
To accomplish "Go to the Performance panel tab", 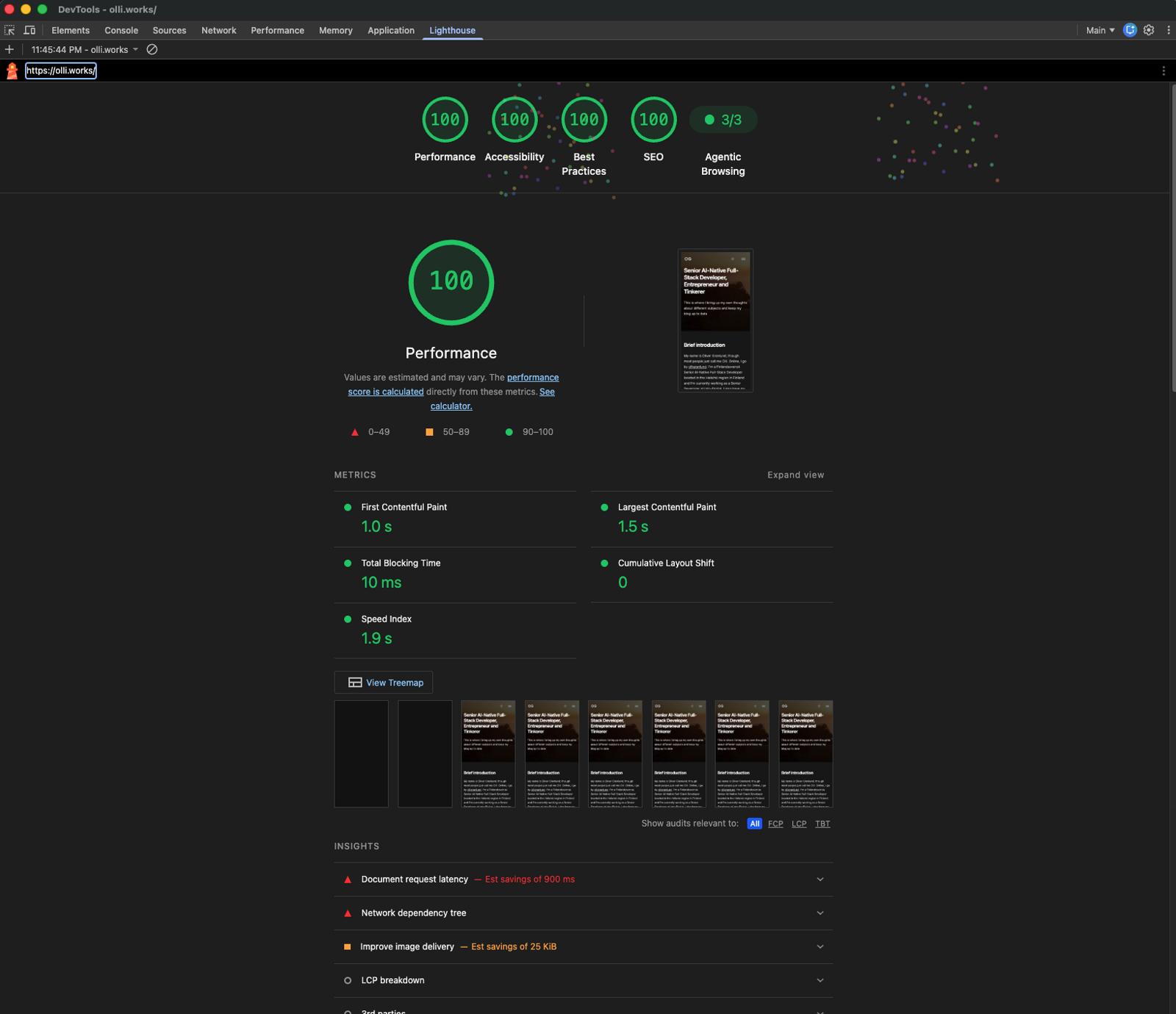I will tap(277, 30).
